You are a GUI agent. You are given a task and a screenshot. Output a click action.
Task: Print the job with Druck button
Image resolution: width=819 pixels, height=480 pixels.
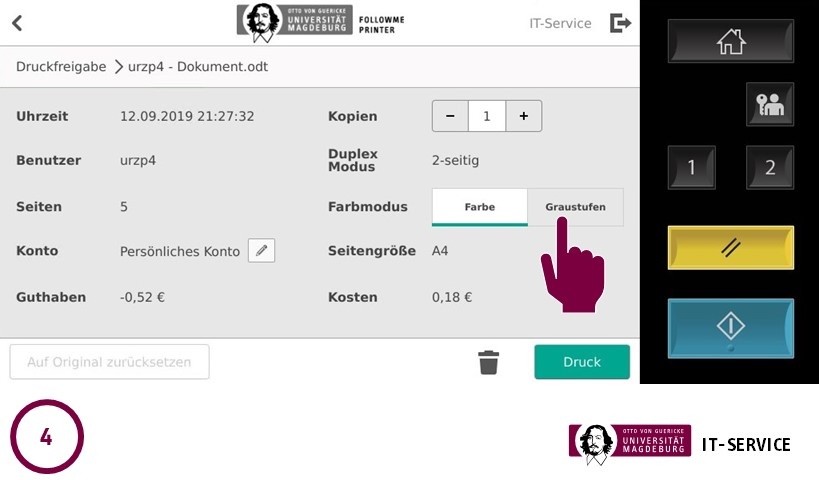click(582, 362)
